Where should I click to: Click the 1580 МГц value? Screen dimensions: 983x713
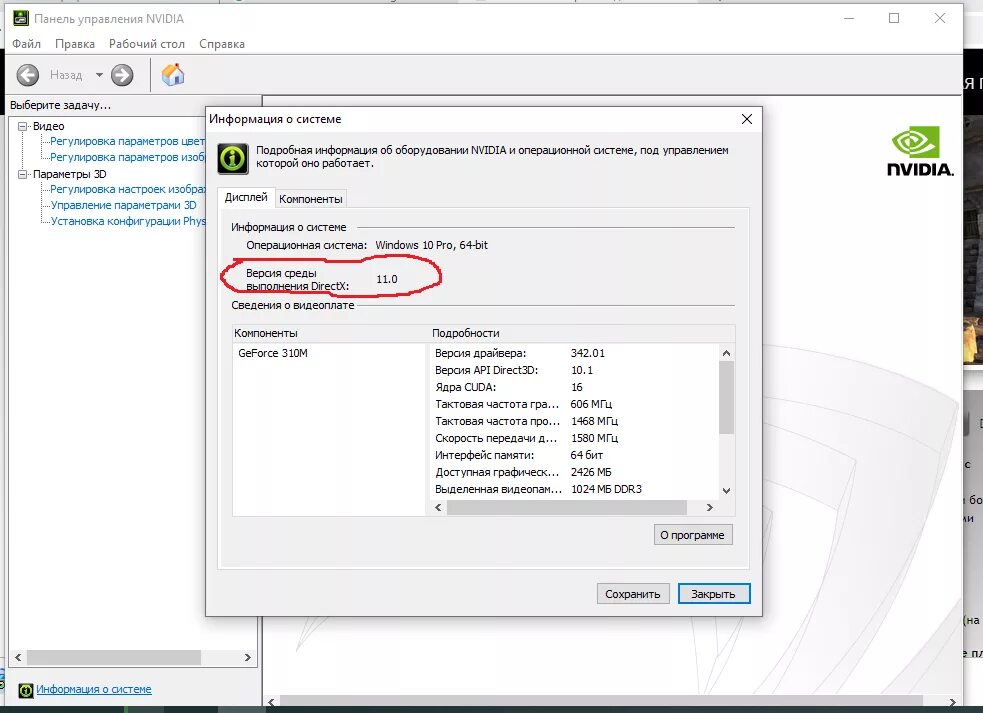coord(594,438)
